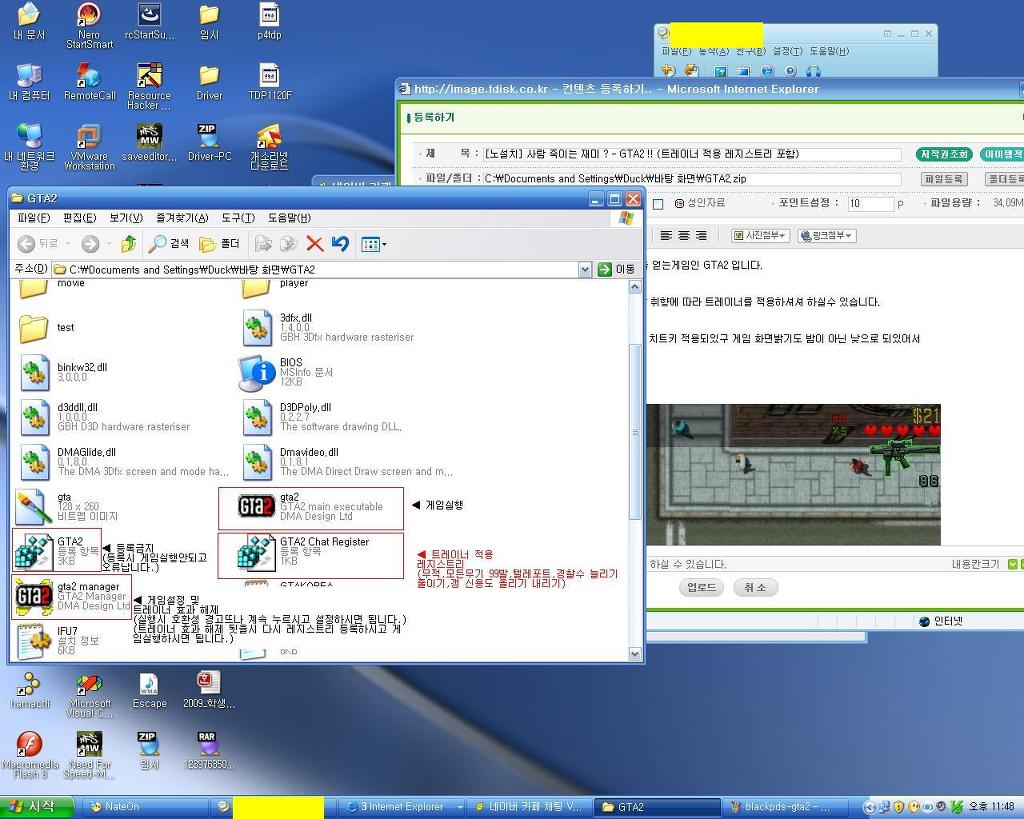
Task: Click the headphones icon in NateOn window
Action: coord(814,71)
